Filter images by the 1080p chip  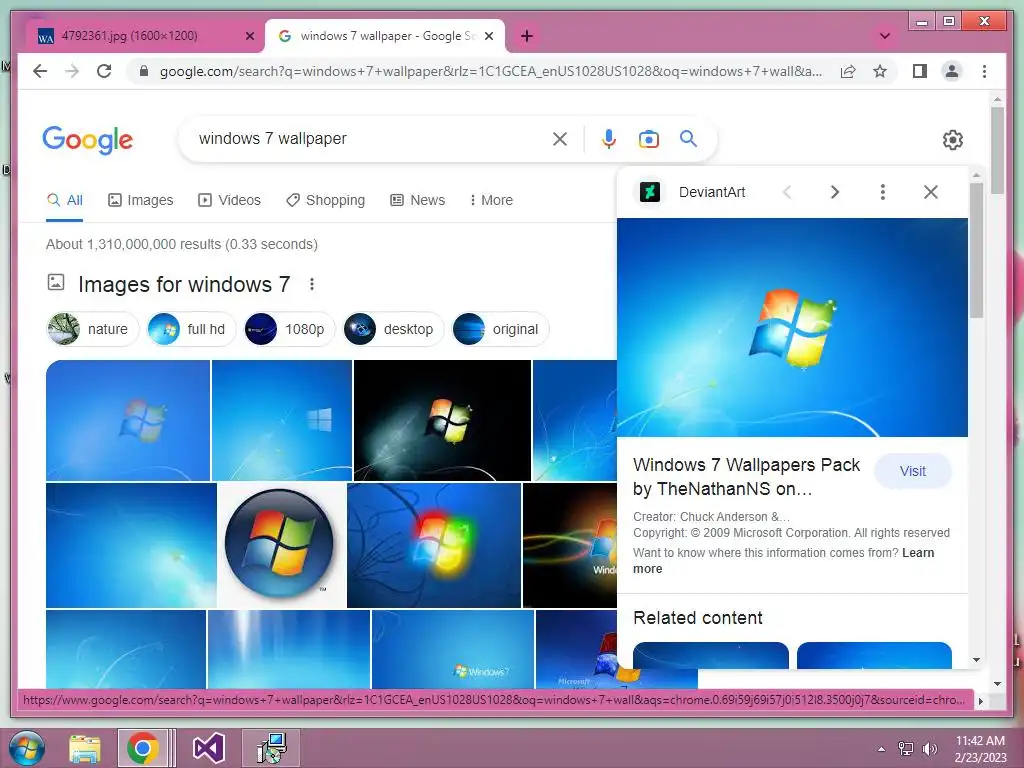pos(289,329)
